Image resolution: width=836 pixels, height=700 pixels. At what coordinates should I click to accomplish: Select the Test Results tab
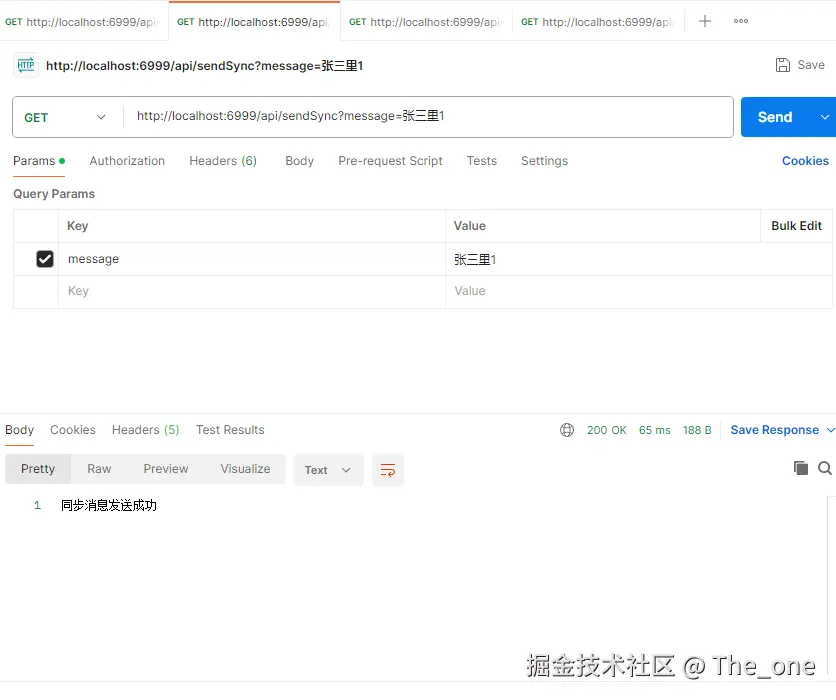(230, 430)
